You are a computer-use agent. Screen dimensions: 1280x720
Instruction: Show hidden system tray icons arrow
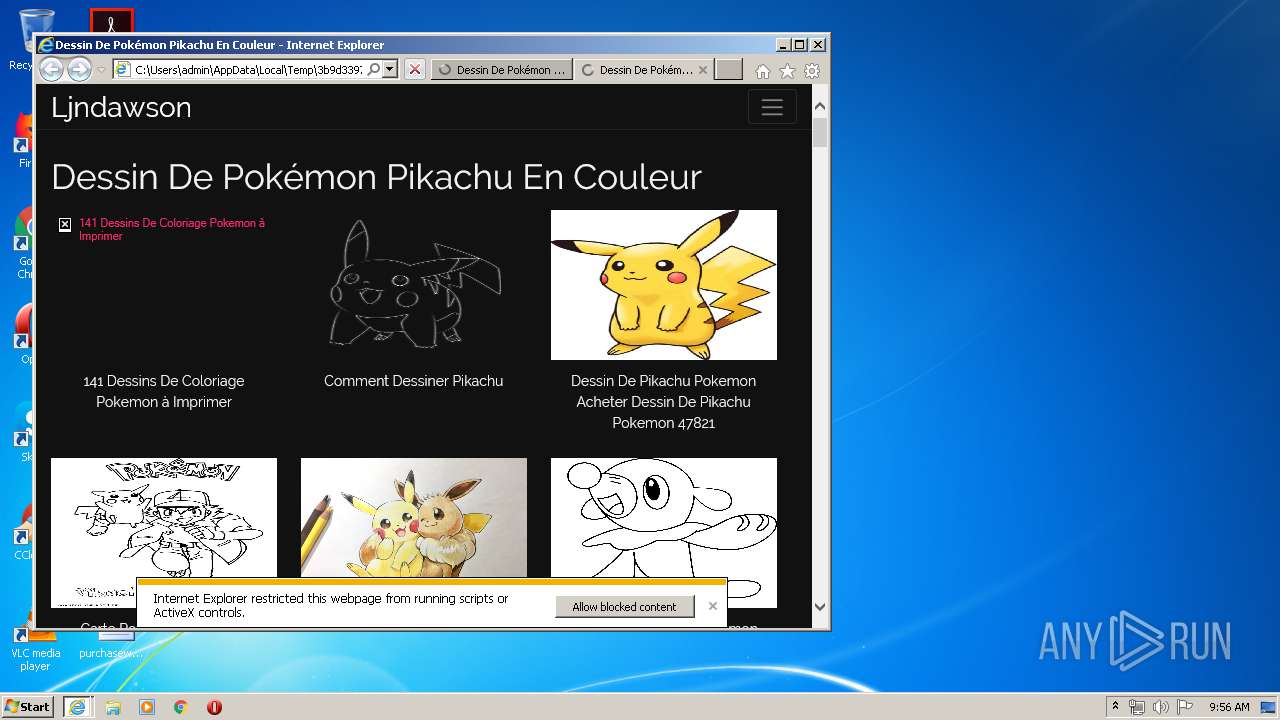coord(1115,707)
